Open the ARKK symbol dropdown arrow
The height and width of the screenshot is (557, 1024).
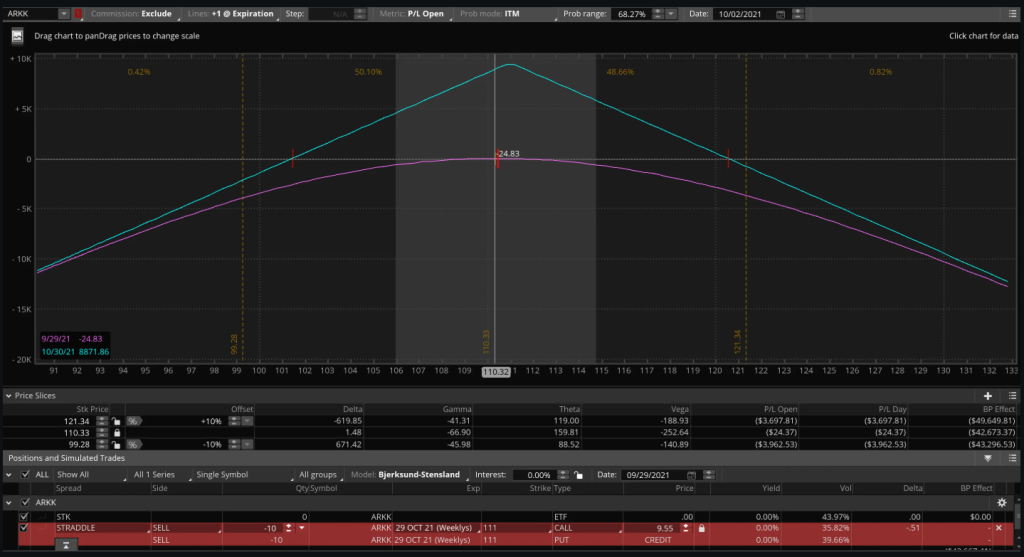[x=63, y=14]
